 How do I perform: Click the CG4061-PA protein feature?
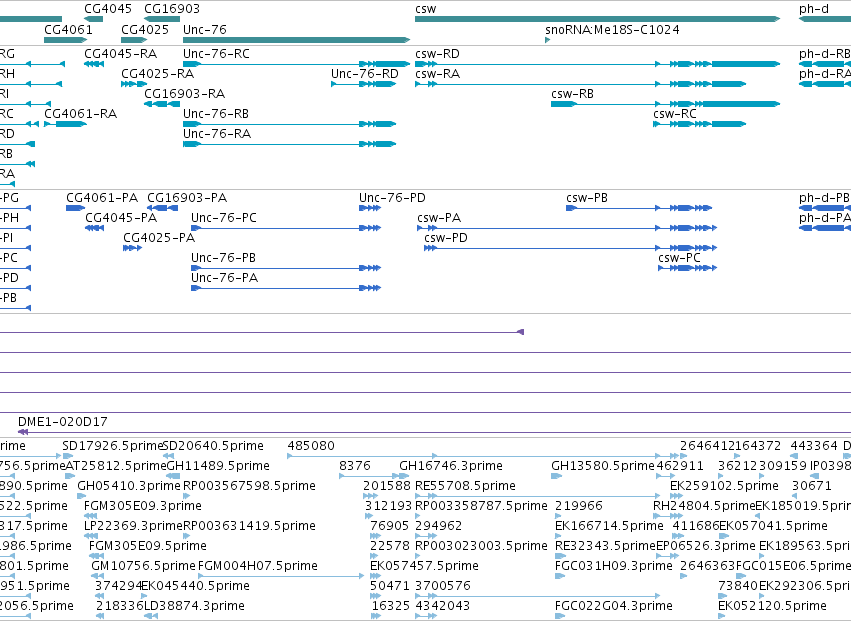75,208
